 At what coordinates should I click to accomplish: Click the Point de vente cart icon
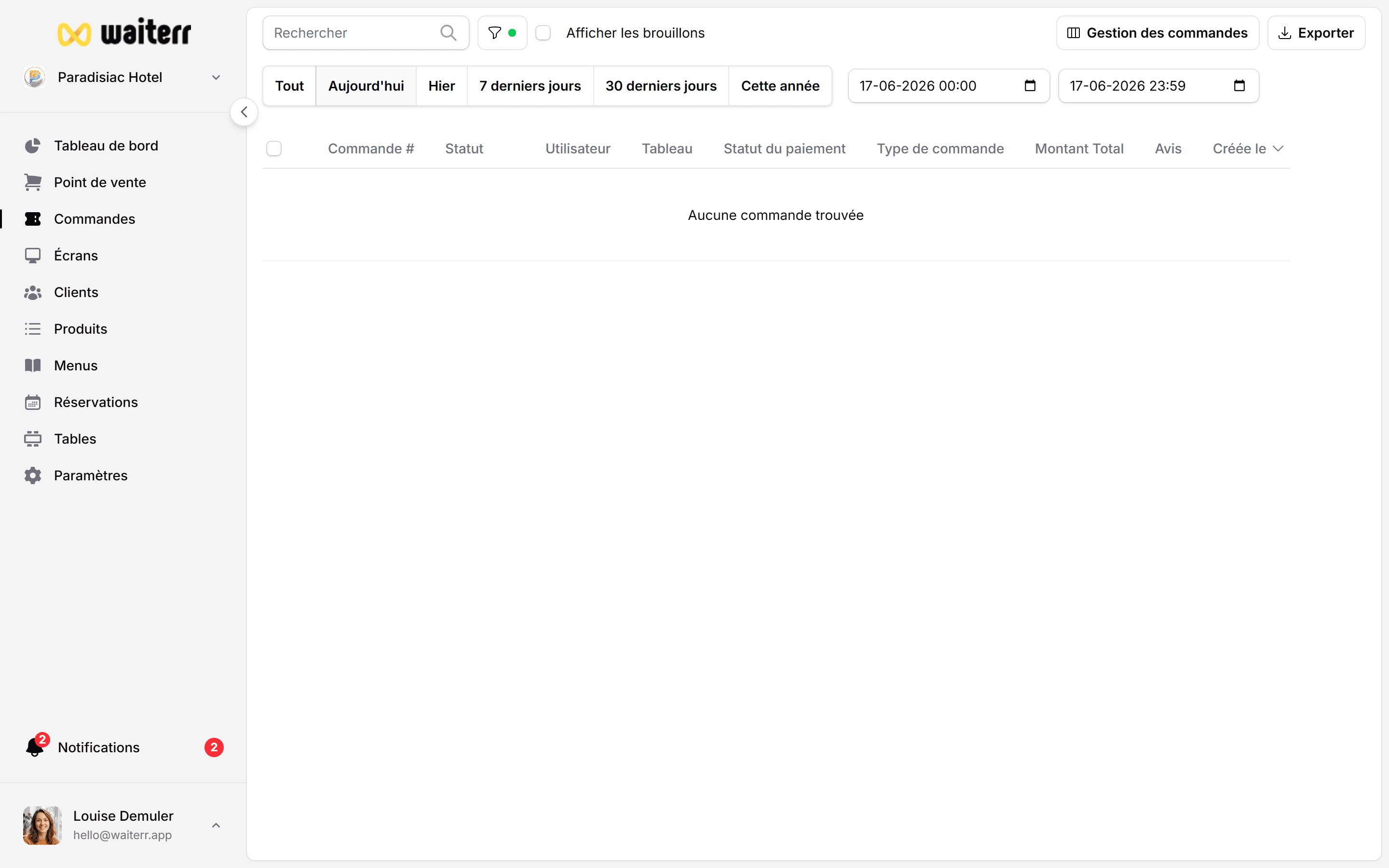(x=33, y=183)
